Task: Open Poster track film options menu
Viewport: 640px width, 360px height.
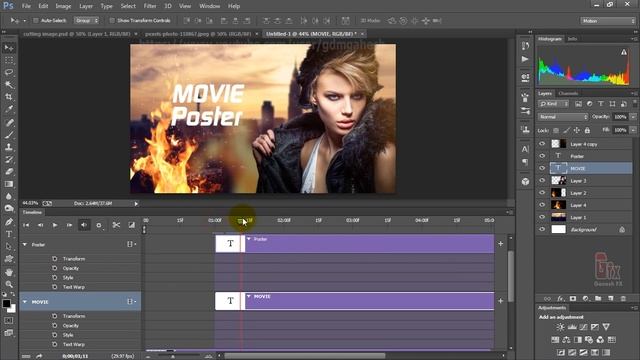Action: click(x=131, y=244)
